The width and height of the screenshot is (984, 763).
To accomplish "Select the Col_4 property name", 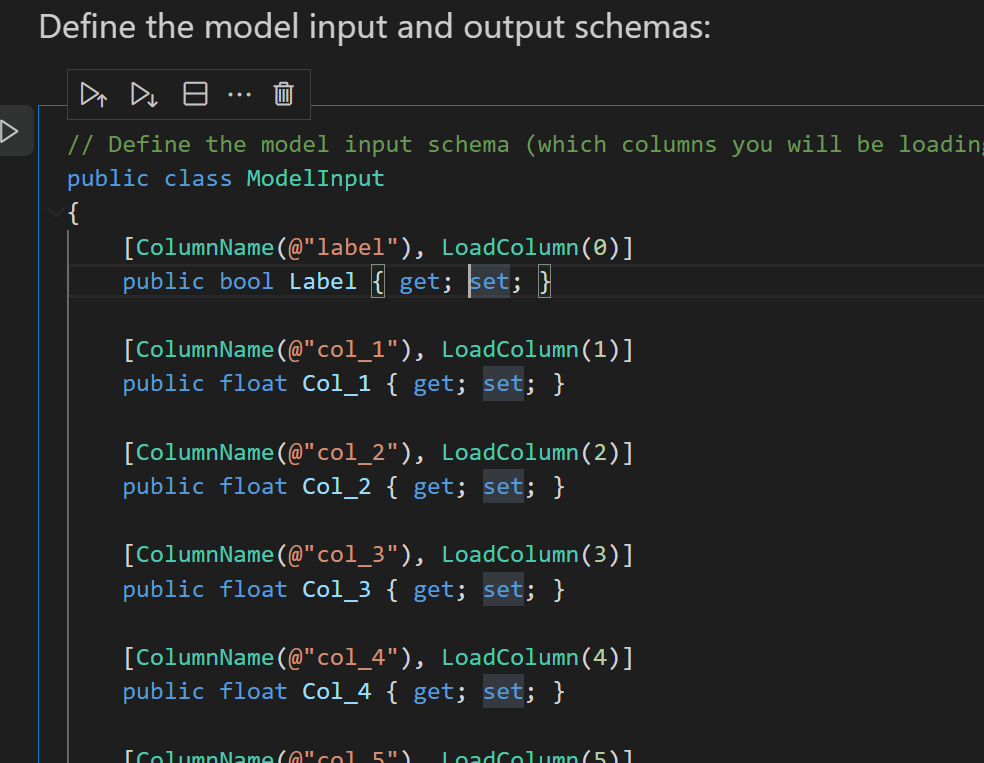I will tap(337, 691).
